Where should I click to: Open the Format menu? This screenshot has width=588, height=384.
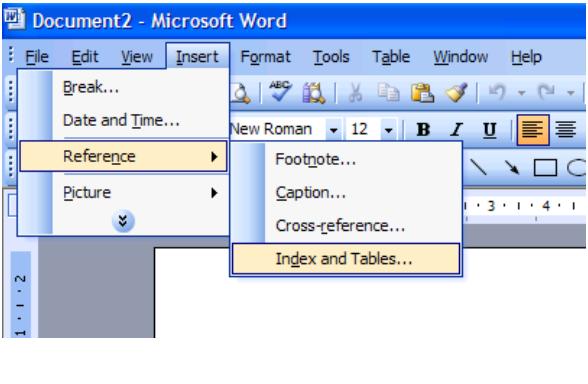tap(266, 57)
